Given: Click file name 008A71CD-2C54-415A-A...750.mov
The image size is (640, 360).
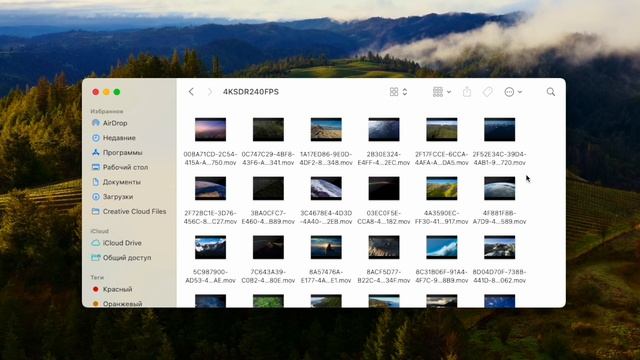Looking at the screenshot, I should coord(210,158).
